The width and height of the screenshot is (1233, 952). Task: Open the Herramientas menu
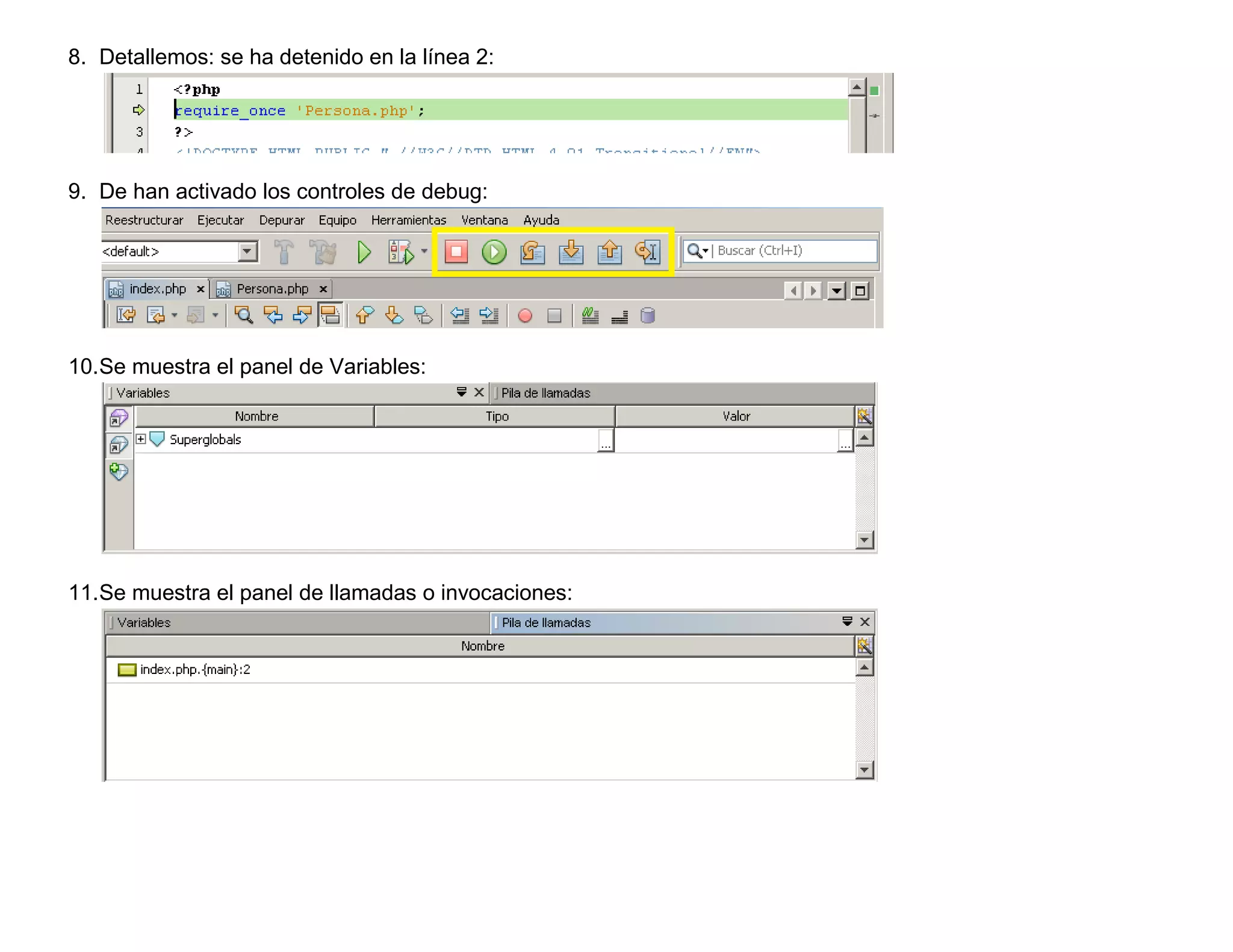409,220
